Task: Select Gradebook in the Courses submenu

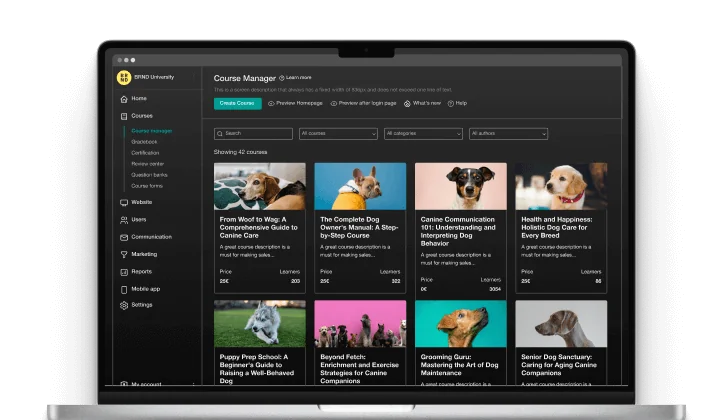Action: [x=144, y=142]
